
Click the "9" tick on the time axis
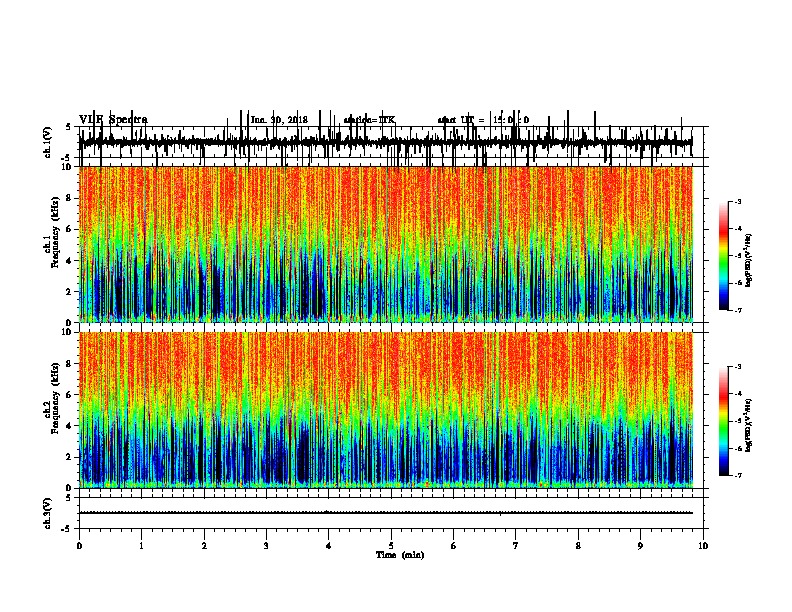point(640,546)
